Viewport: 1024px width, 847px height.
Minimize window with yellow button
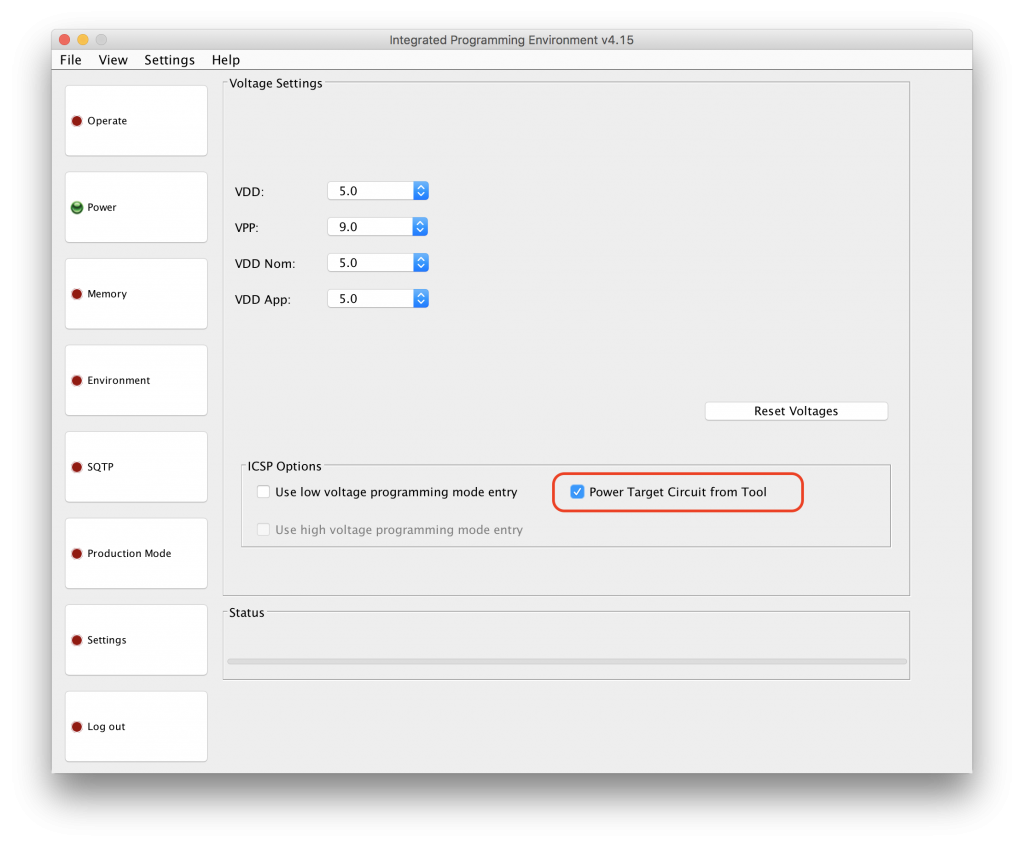pyautogui.click(x=83, y=40)
